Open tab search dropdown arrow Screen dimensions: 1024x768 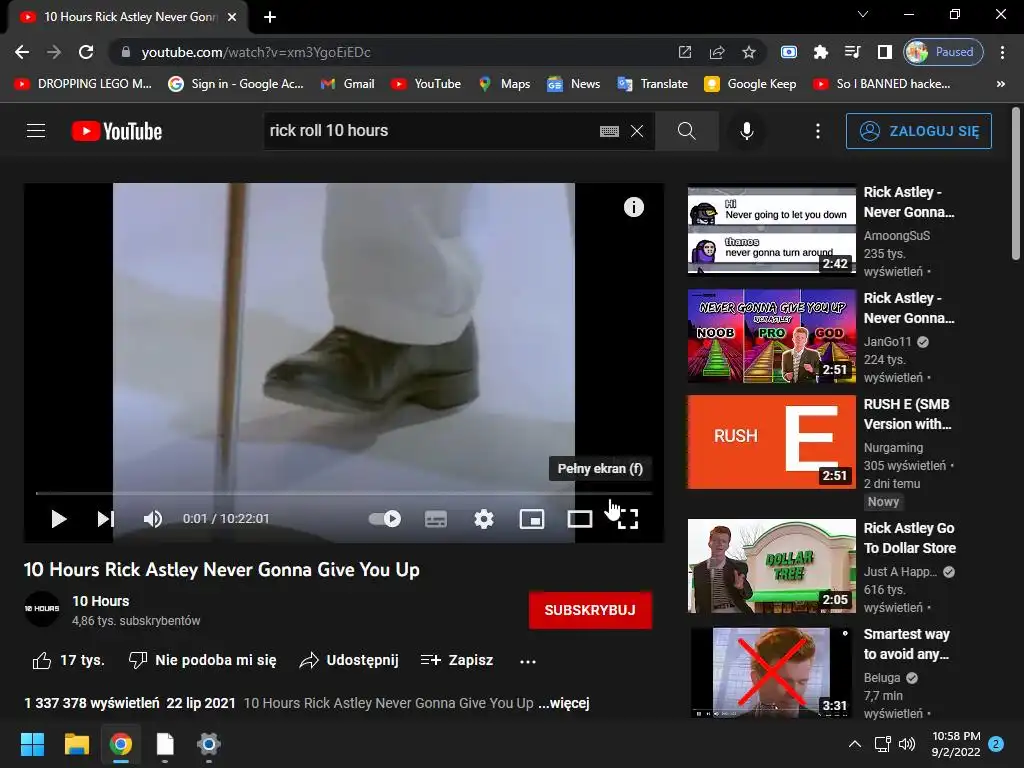click(863, 14)
